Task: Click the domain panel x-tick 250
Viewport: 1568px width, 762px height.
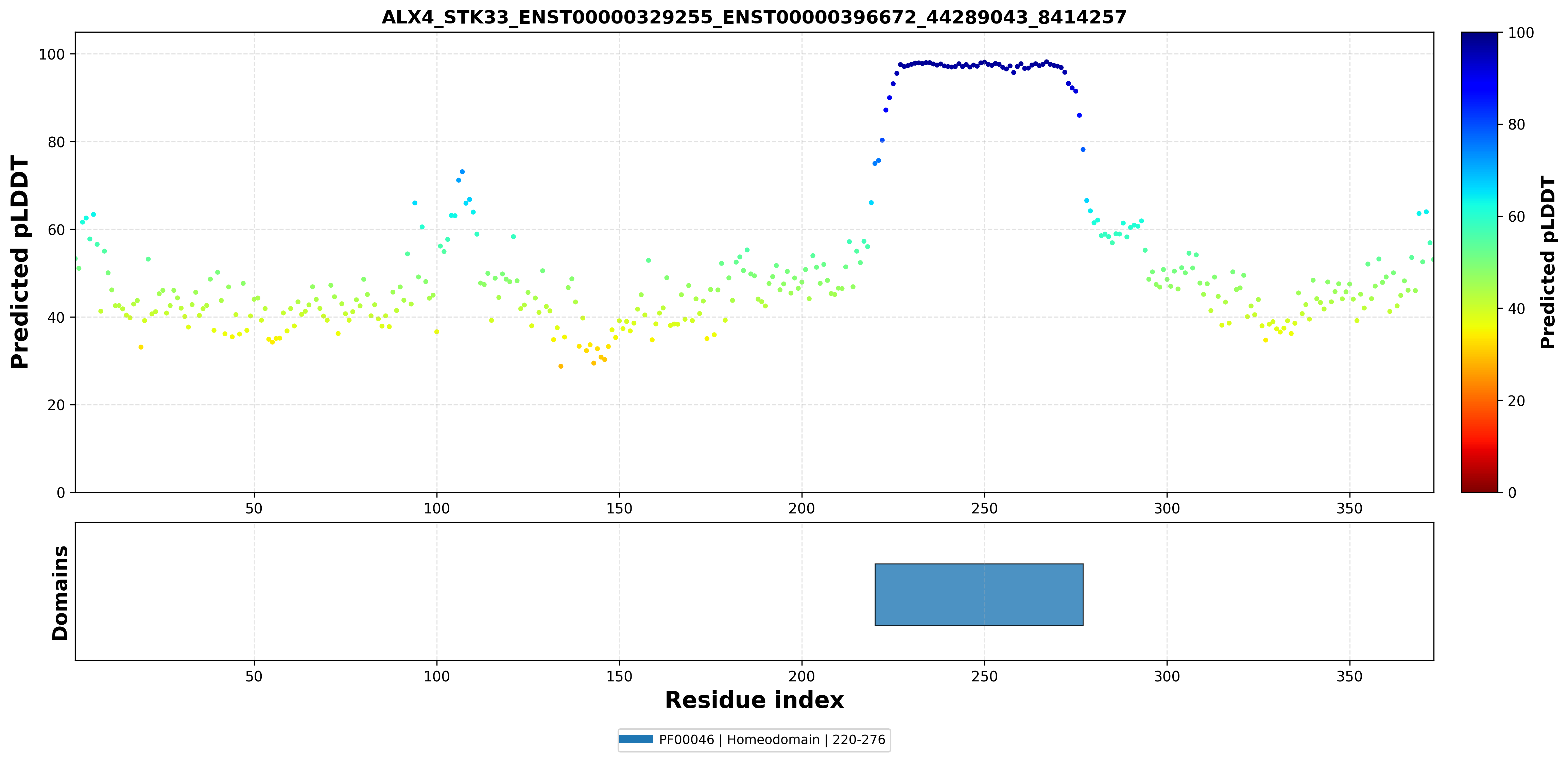Action: (984, 676)
